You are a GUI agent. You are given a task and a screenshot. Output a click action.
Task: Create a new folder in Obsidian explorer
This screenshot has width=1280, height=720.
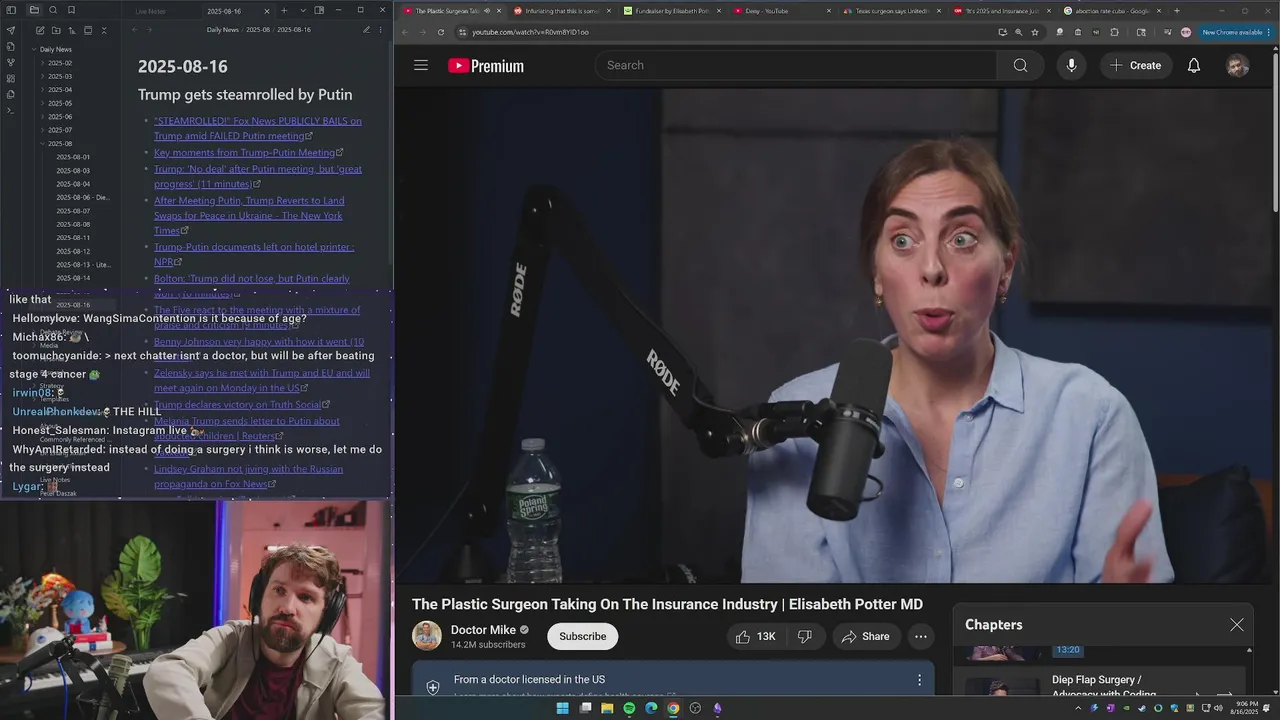click(56, 30)
